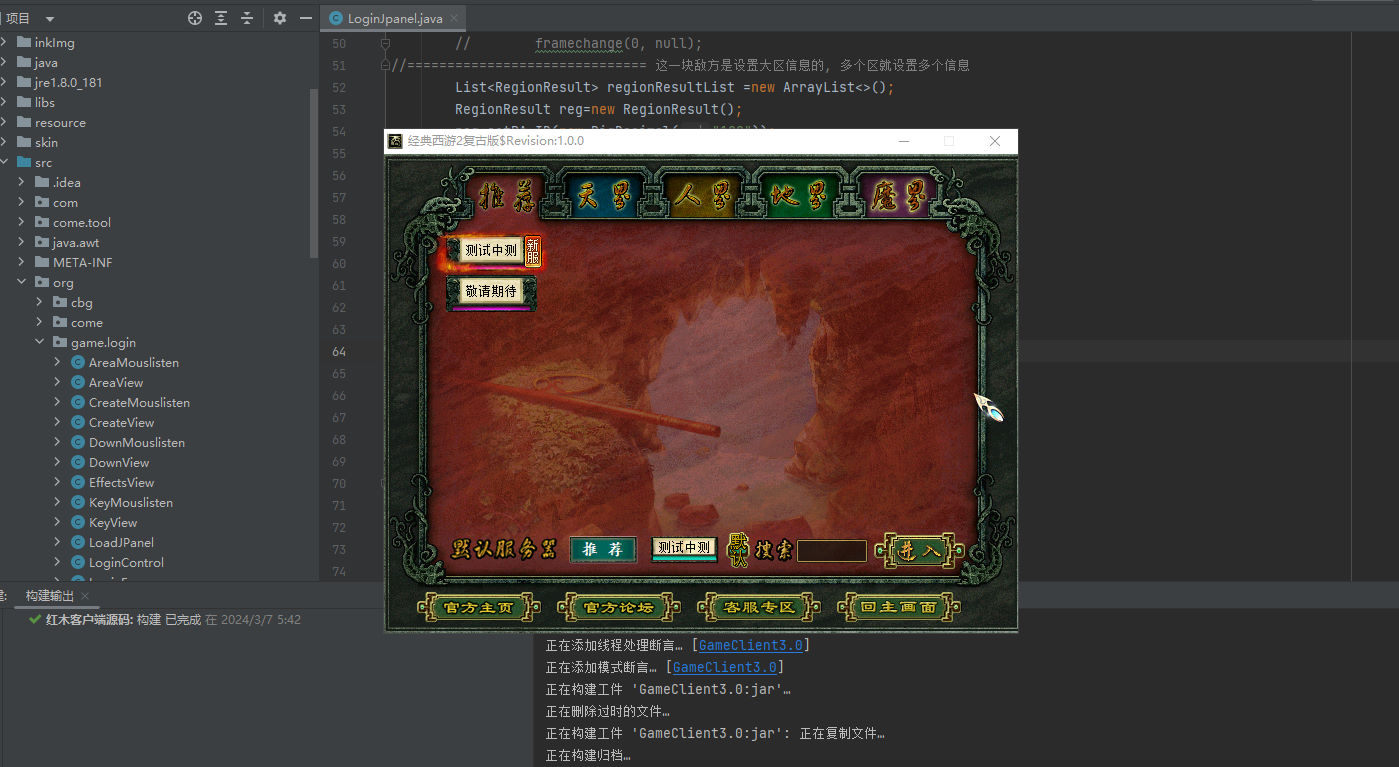
Task: Open project panel settings gear
Action: click(280, 18)
